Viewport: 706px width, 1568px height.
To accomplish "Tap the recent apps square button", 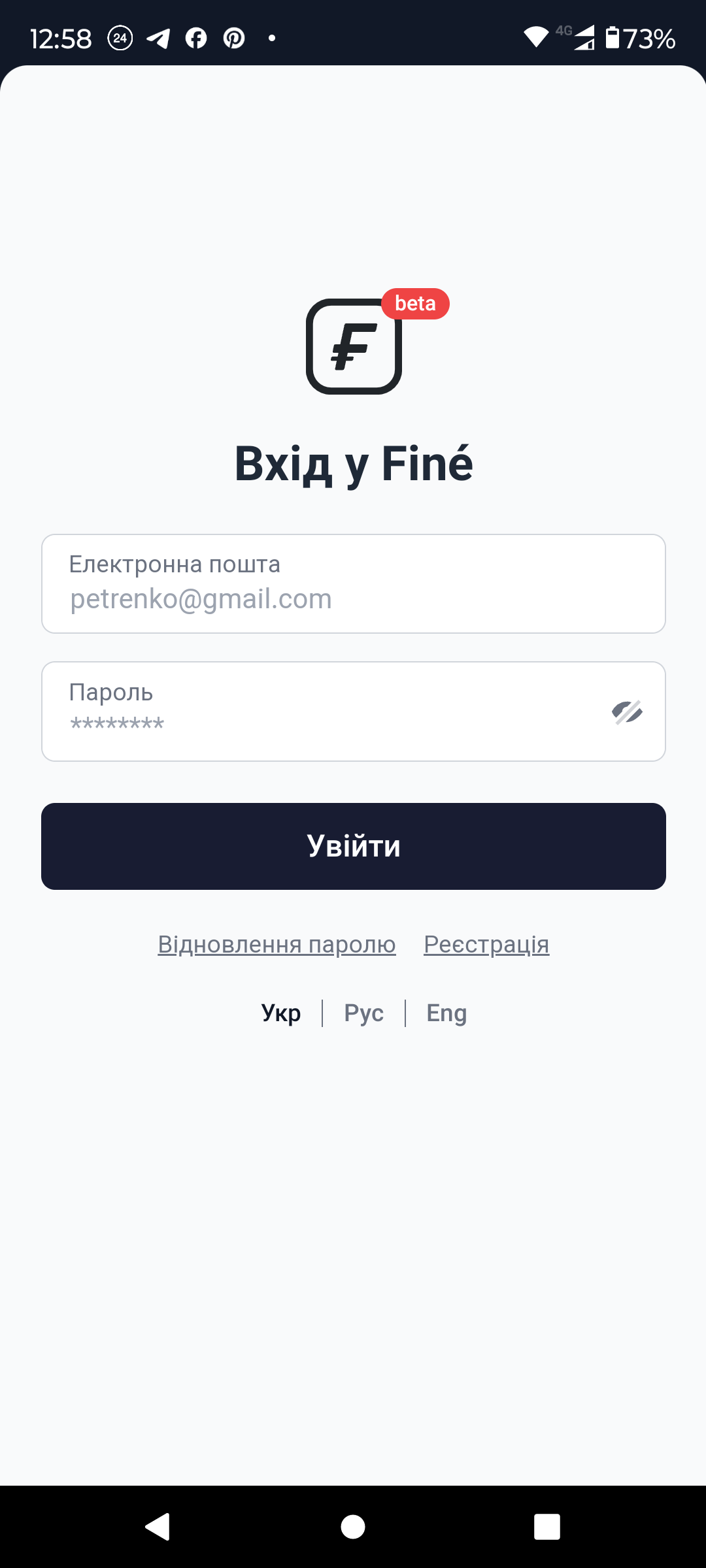I will click(547, 1527).
